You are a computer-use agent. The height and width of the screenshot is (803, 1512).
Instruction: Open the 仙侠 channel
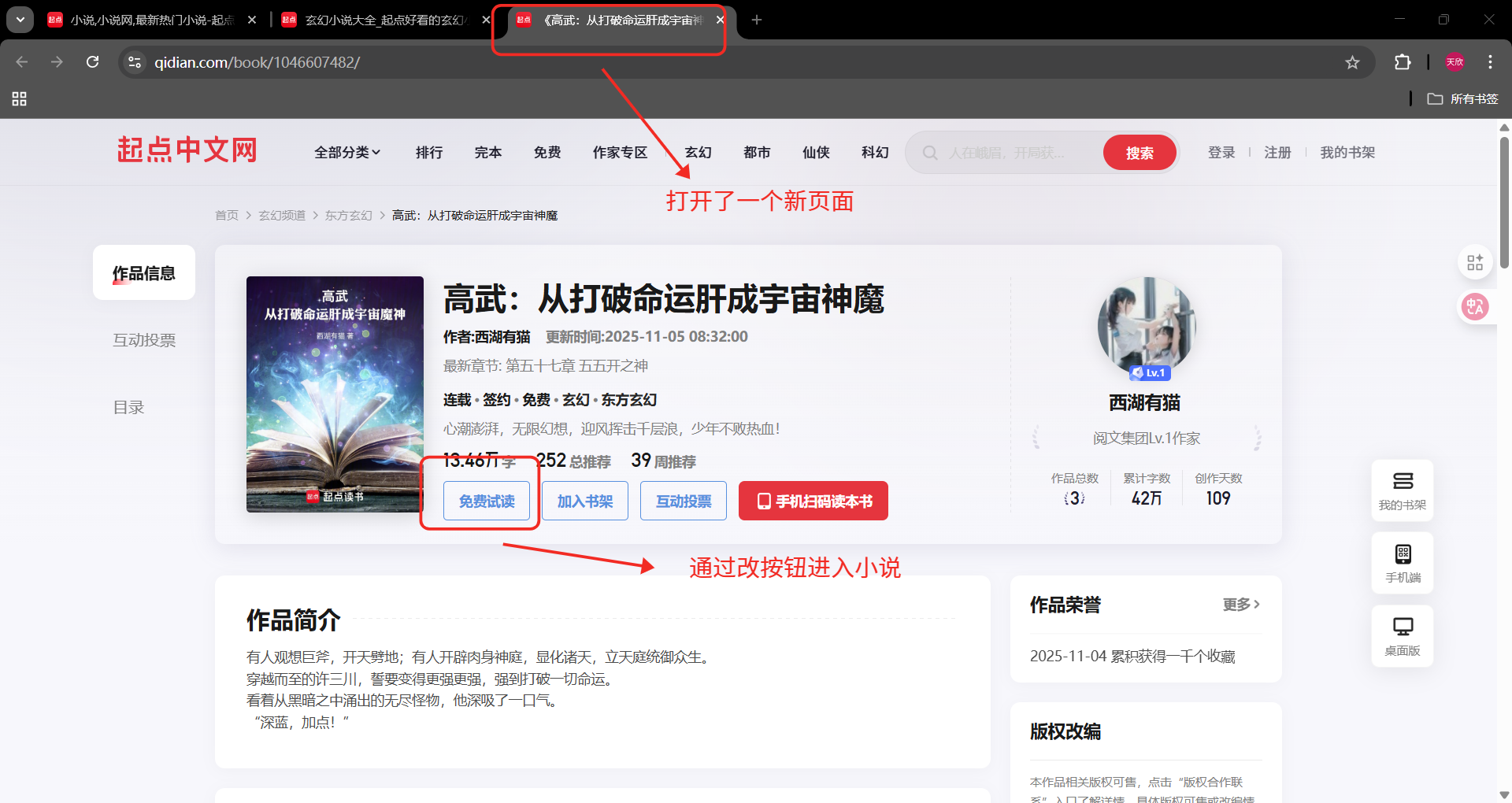pos(816,153)
